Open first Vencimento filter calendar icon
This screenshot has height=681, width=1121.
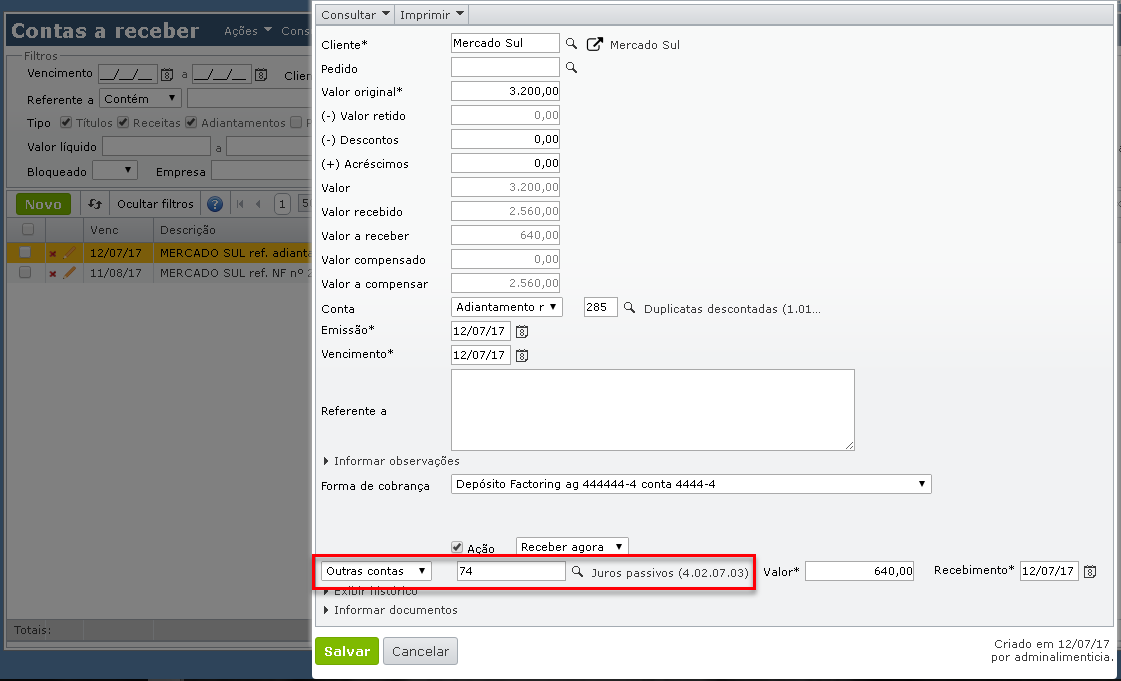(167, 74)
